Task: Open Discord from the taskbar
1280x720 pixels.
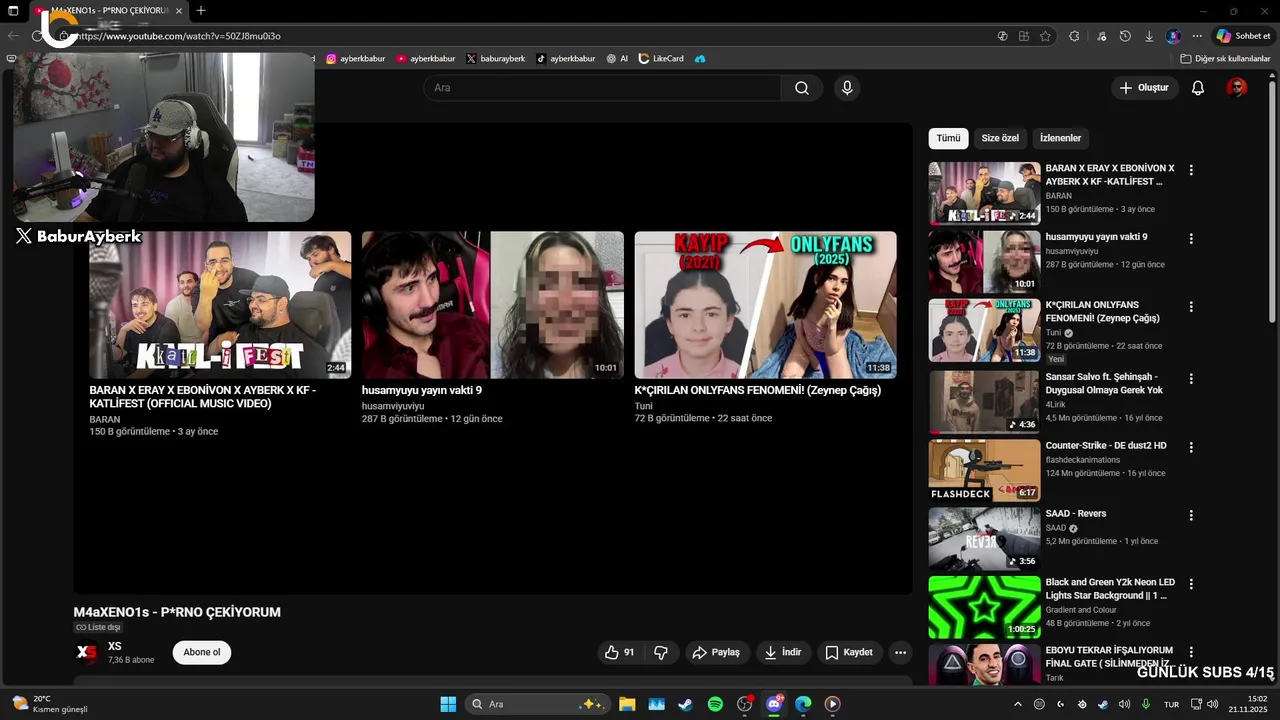Action: [774, 704]
